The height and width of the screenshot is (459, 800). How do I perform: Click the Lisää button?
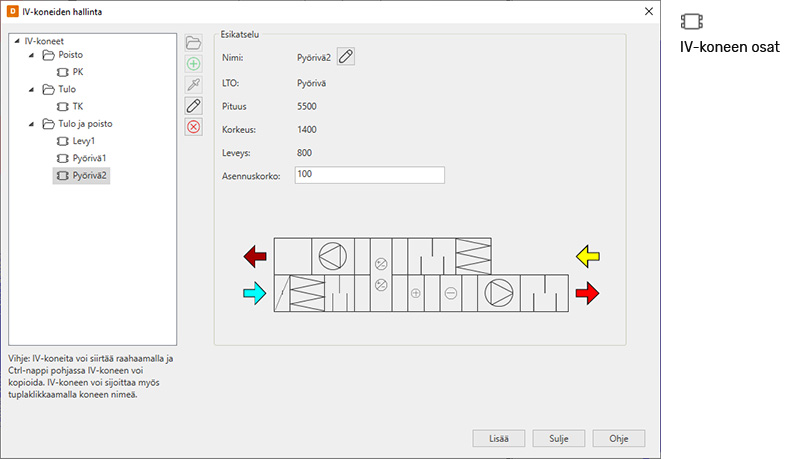point(498,438)
